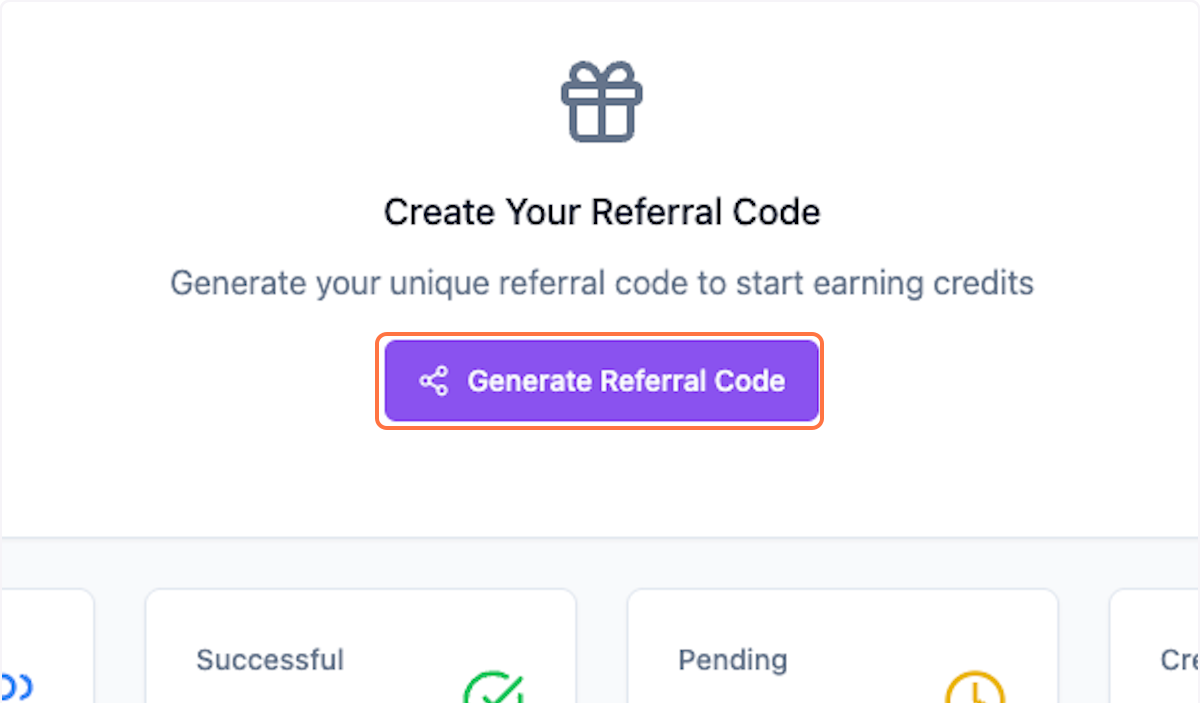
Task: Click the Create Your Referral Code heading
Action: point(600,211)
